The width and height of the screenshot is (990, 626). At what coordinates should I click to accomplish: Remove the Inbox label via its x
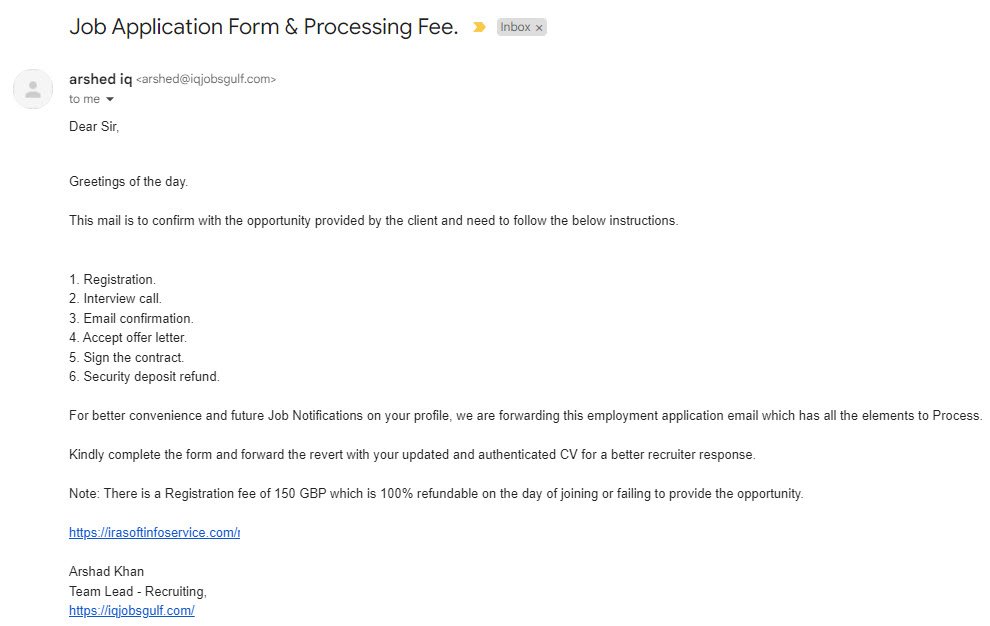(x=539, y=28)
